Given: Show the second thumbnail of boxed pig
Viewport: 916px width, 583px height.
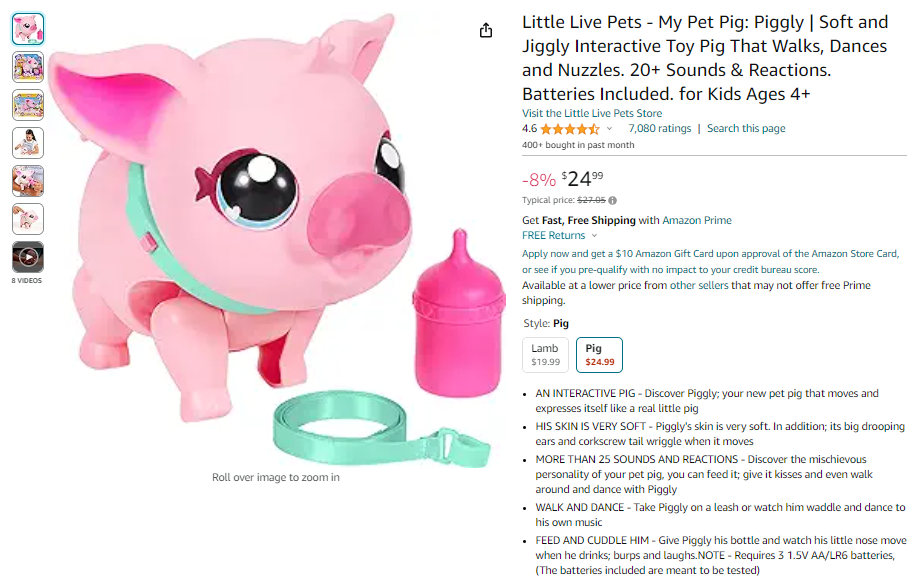Looking at the screenshot, I should point(28,67).
